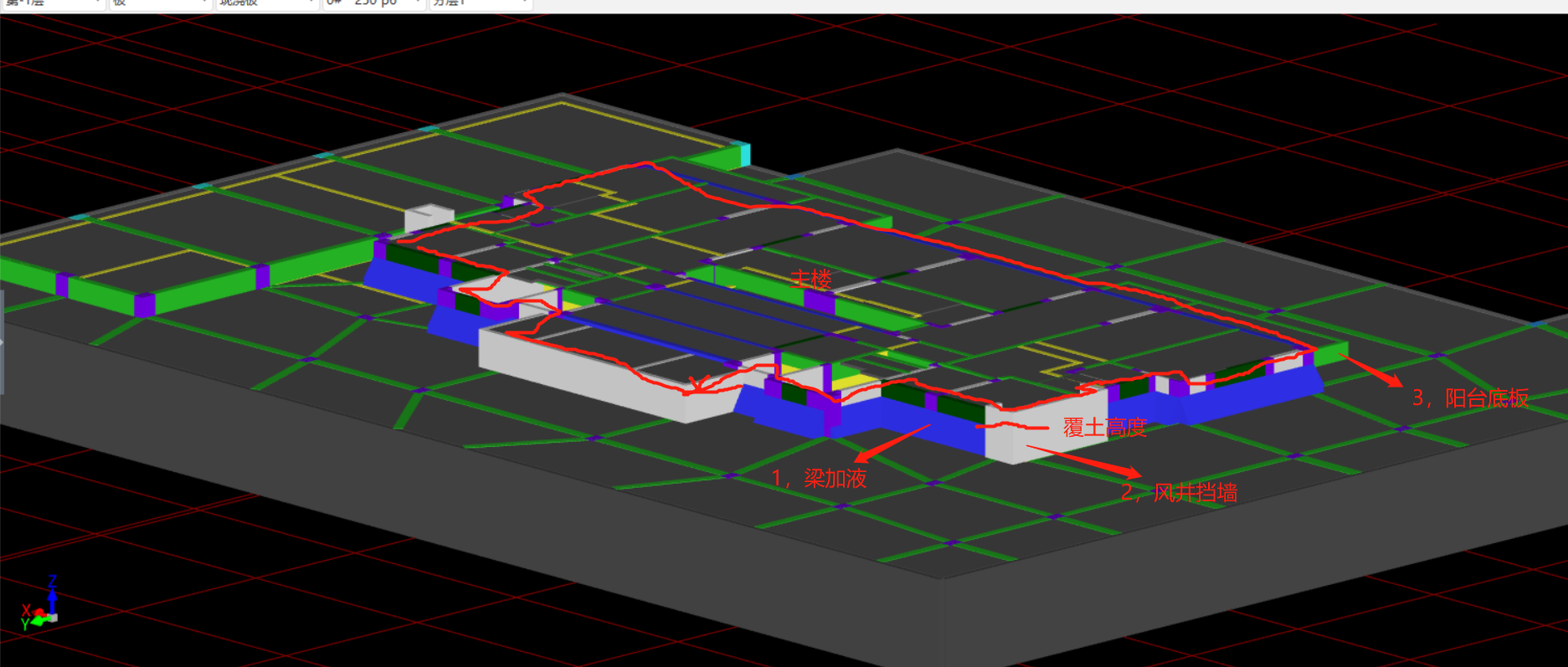Image resolution: width=1568 pixels, height=667 pixels.
Task: Select the small white block on the upper-left slab
Action: pos(429,218)
